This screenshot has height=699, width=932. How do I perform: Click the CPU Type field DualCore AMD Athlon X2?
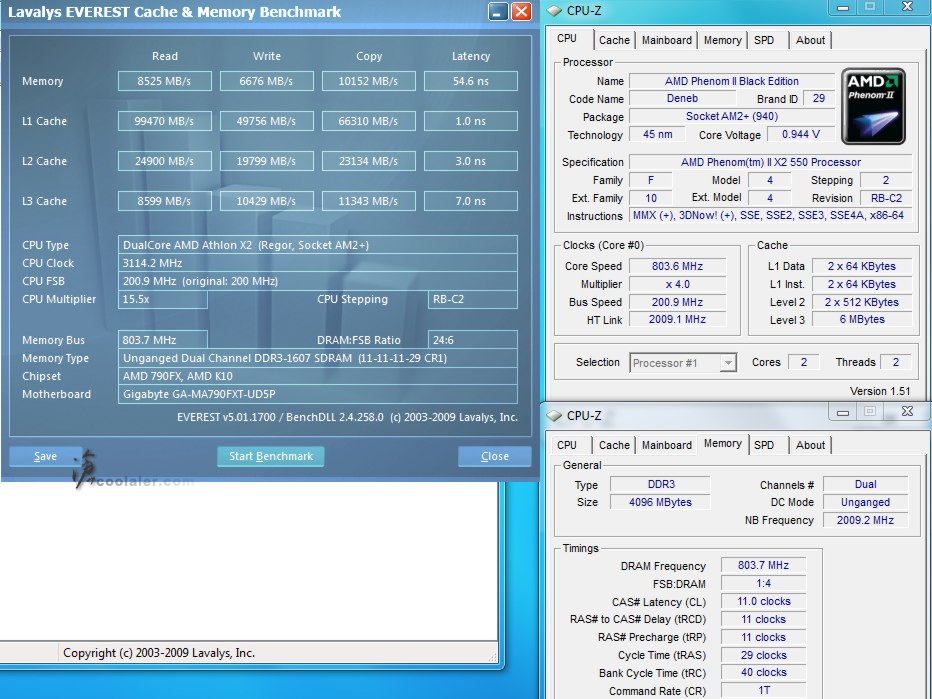[317, 245]
